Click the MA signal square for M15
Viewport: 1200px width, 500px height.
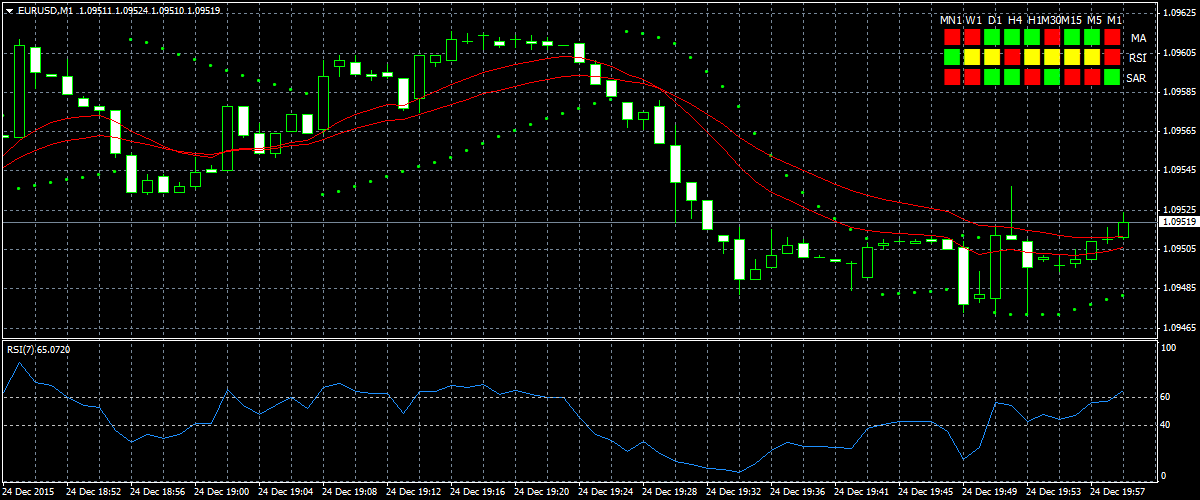pyautogui.click(x=1072, y=37)
